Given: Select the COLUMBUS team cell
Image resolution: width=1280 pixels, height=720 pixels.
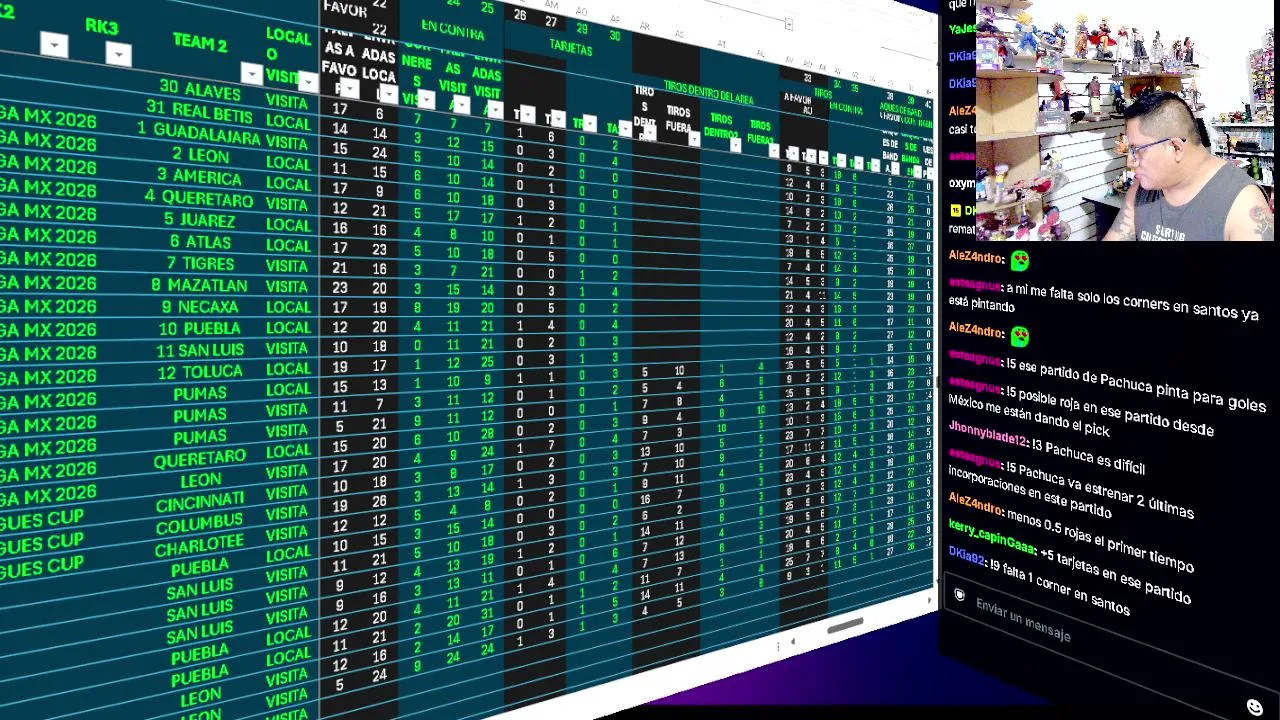Looking at the screenshot, I should 199,524.
